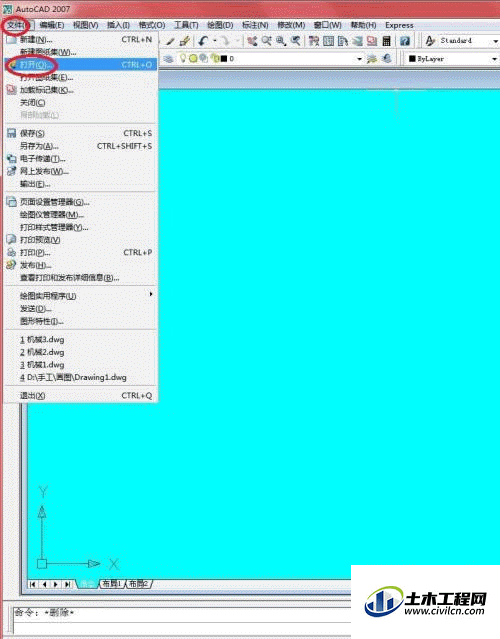Open recent file 机械1.dwg
Screen dimensions: 500x639
(x=81, y=364)
